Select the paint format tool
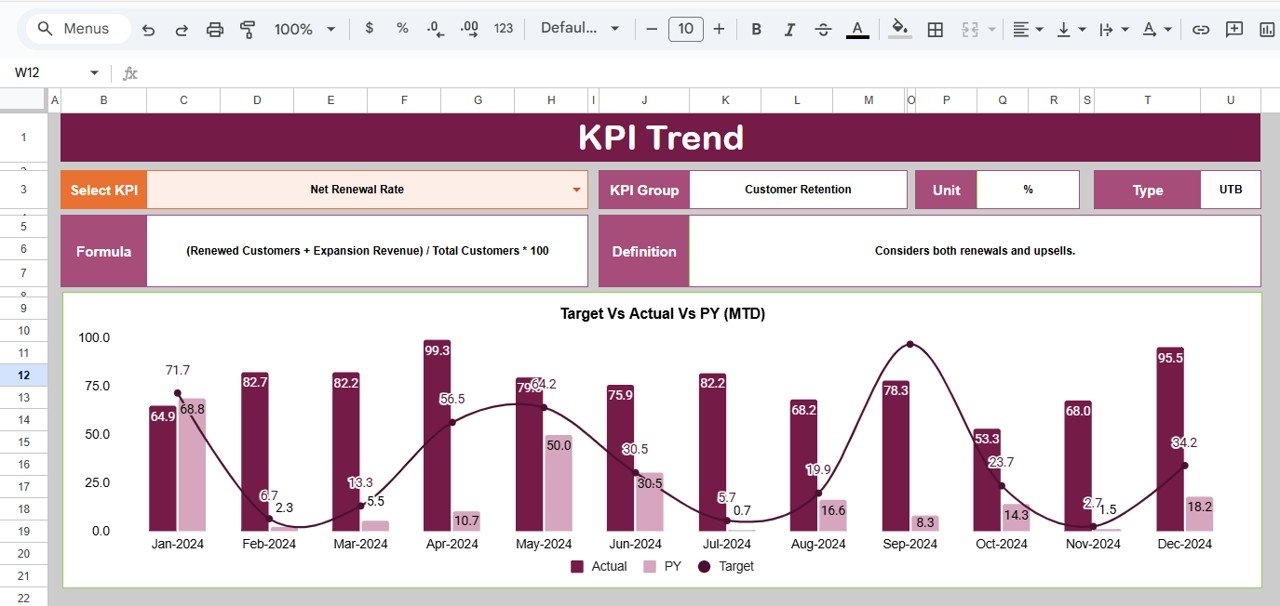The image size is (1280, 606). pos(247,29)
